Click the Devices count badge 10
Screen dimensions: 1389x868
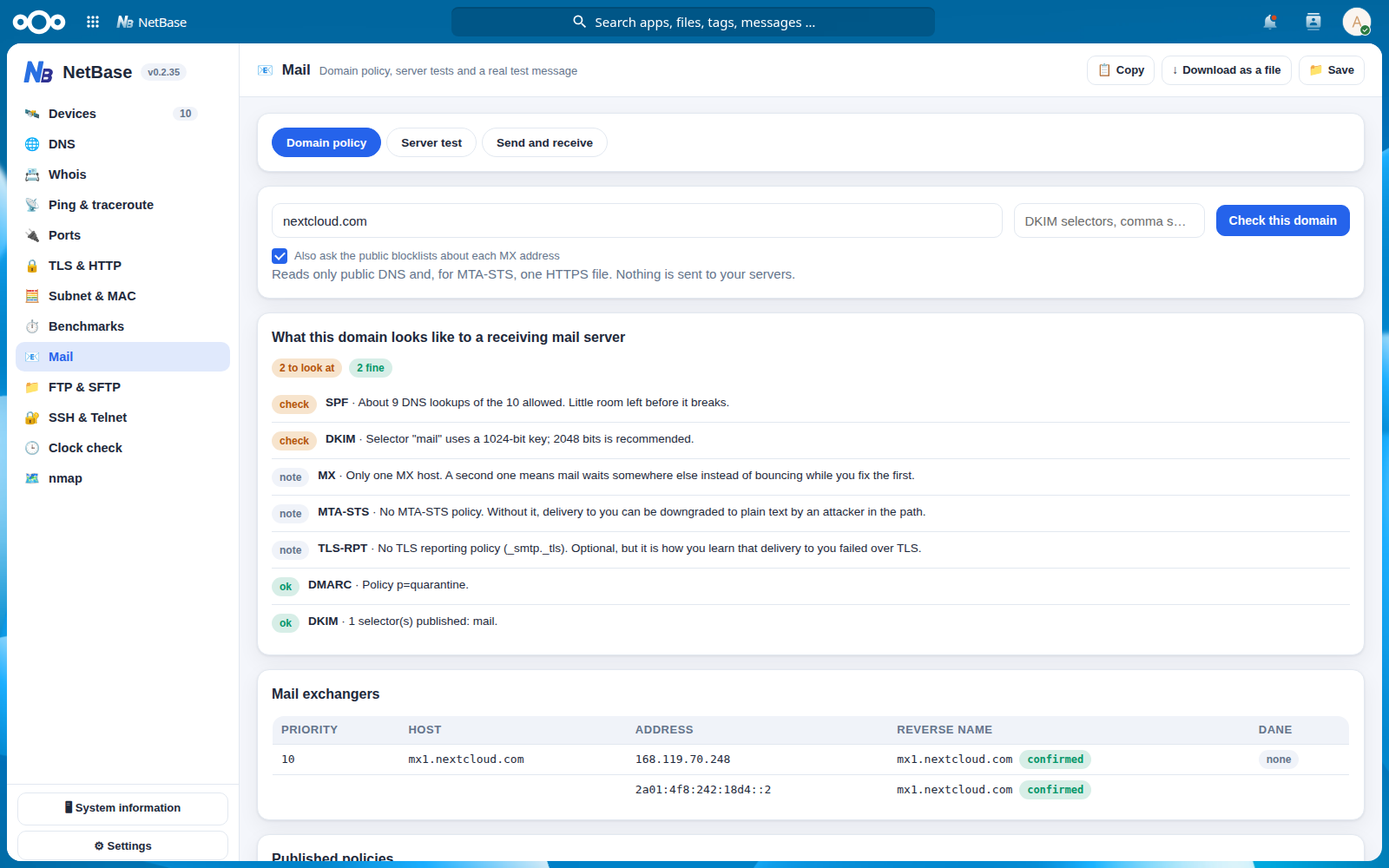[185, 114]
